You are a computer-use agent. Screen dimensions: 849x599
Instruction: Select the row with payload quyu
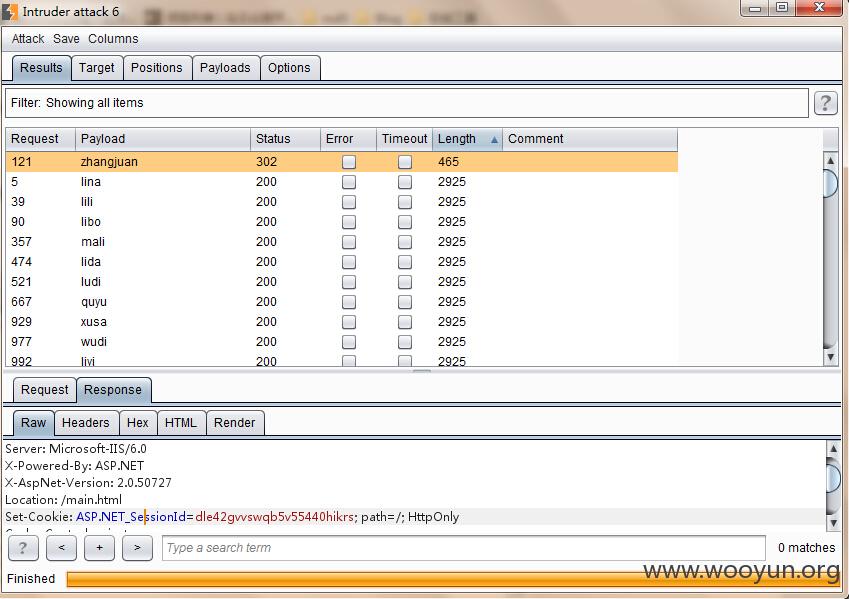(x=342, y=302)
